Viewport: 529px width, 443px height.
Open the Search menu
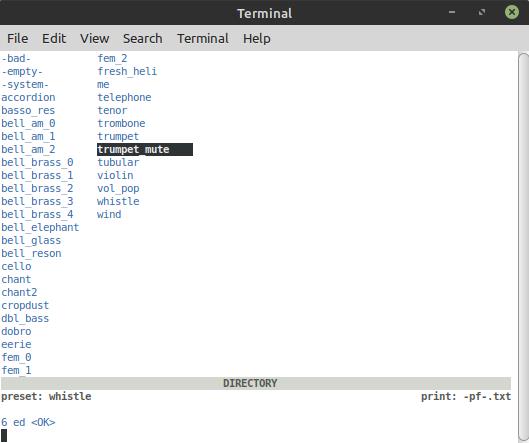pos(142,38)
